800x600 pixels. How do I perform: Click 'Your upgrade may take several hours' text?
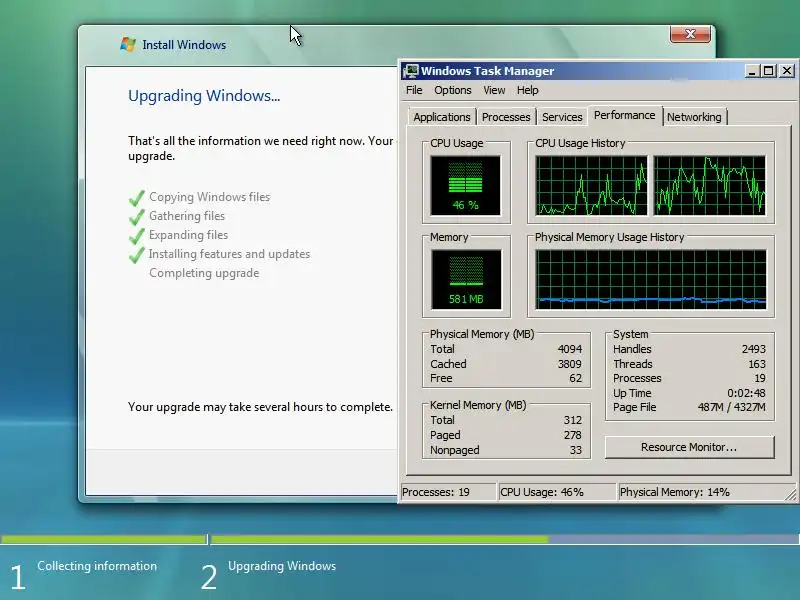(260, 407)
